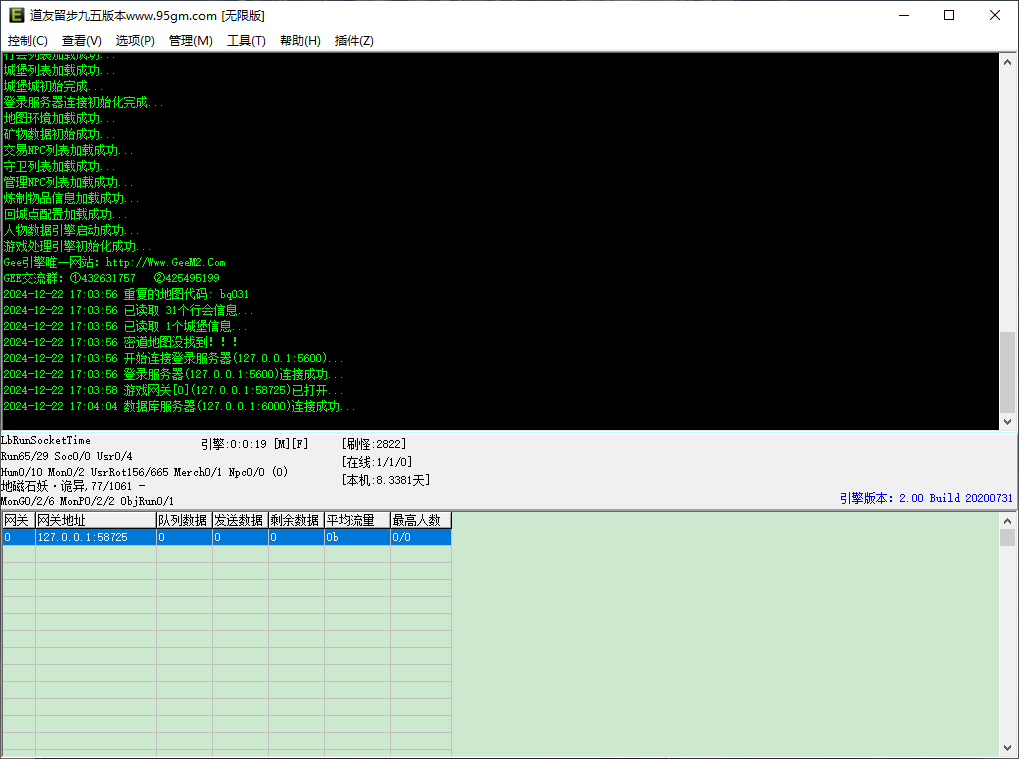Click log scrollbar up arrow
This screenshot has width=1019, height=759.
coord(1007,62)
